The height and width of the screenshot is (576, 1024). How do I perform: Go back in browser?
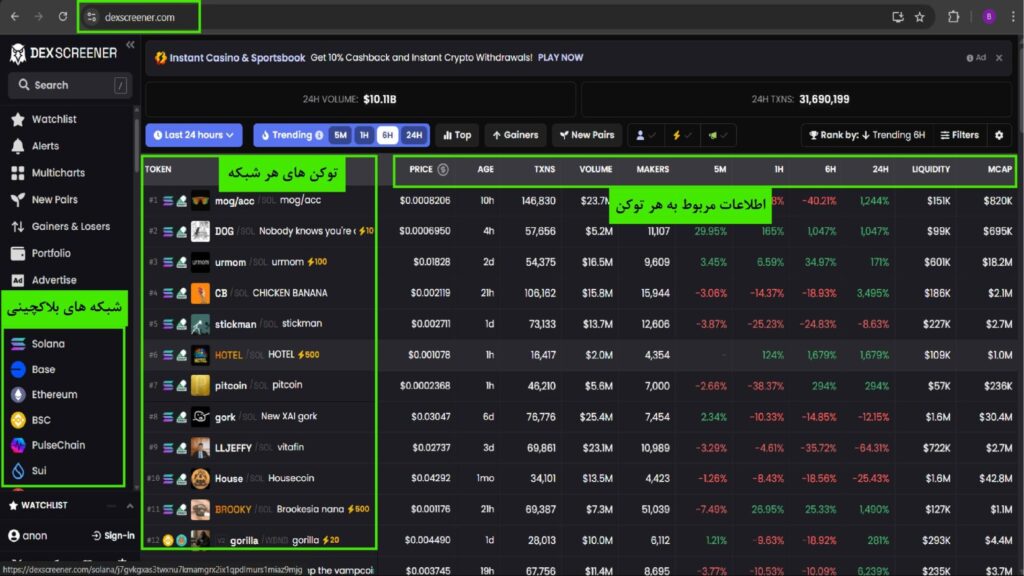(x=15, y=17)
